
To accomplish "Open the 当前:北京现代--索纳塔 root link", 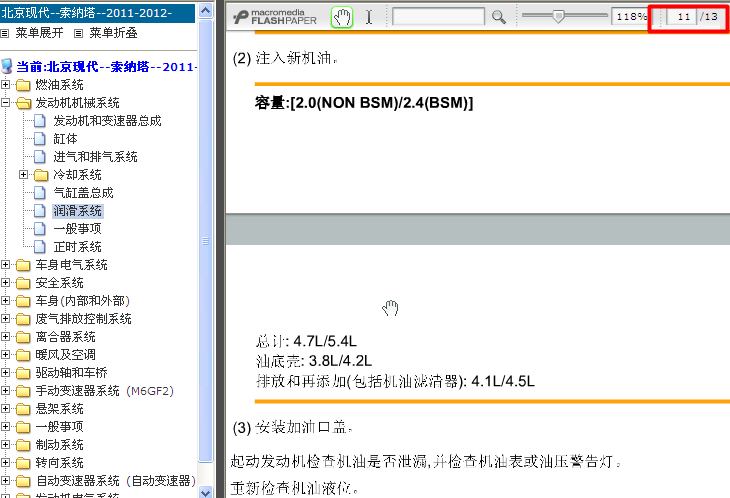I will pos(105,67).
